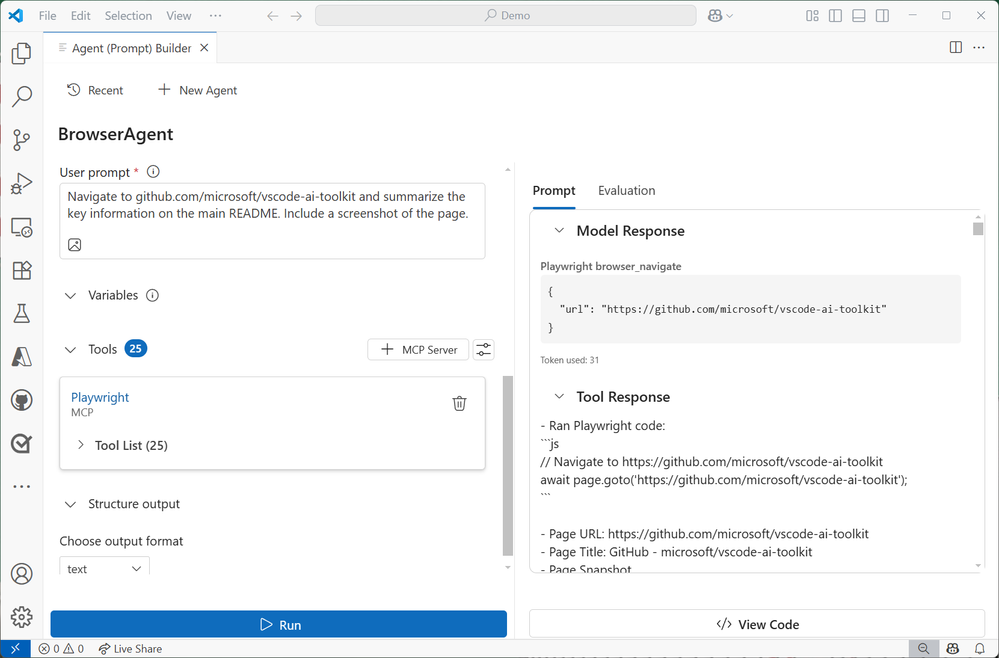
Task: Toggle the primary side bar
Action: [x=835, y=16]
